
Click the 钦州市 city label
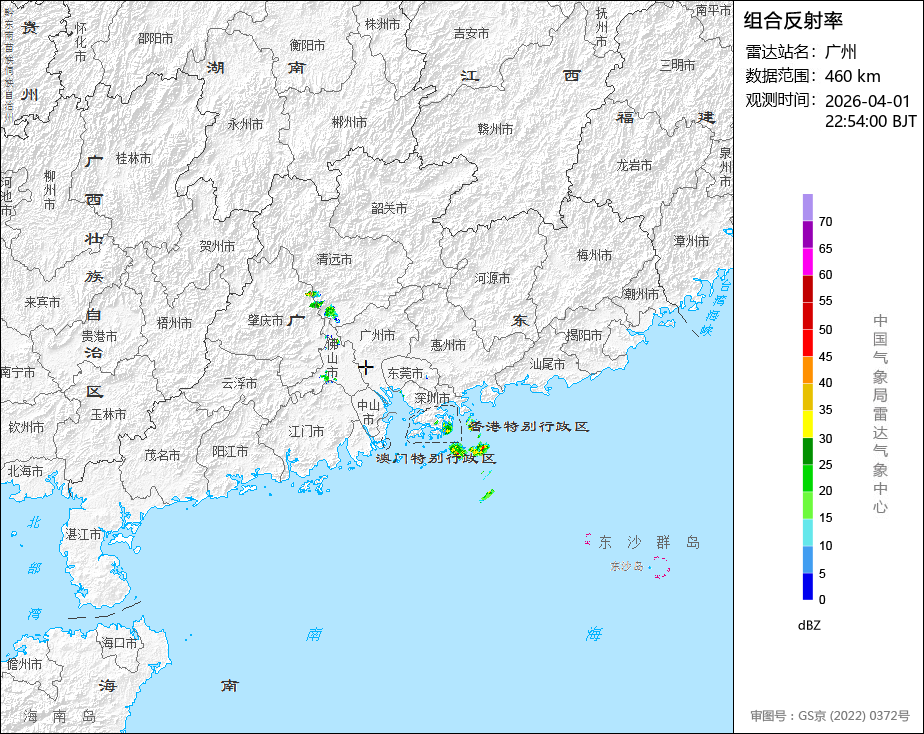(x=26, y=426)
